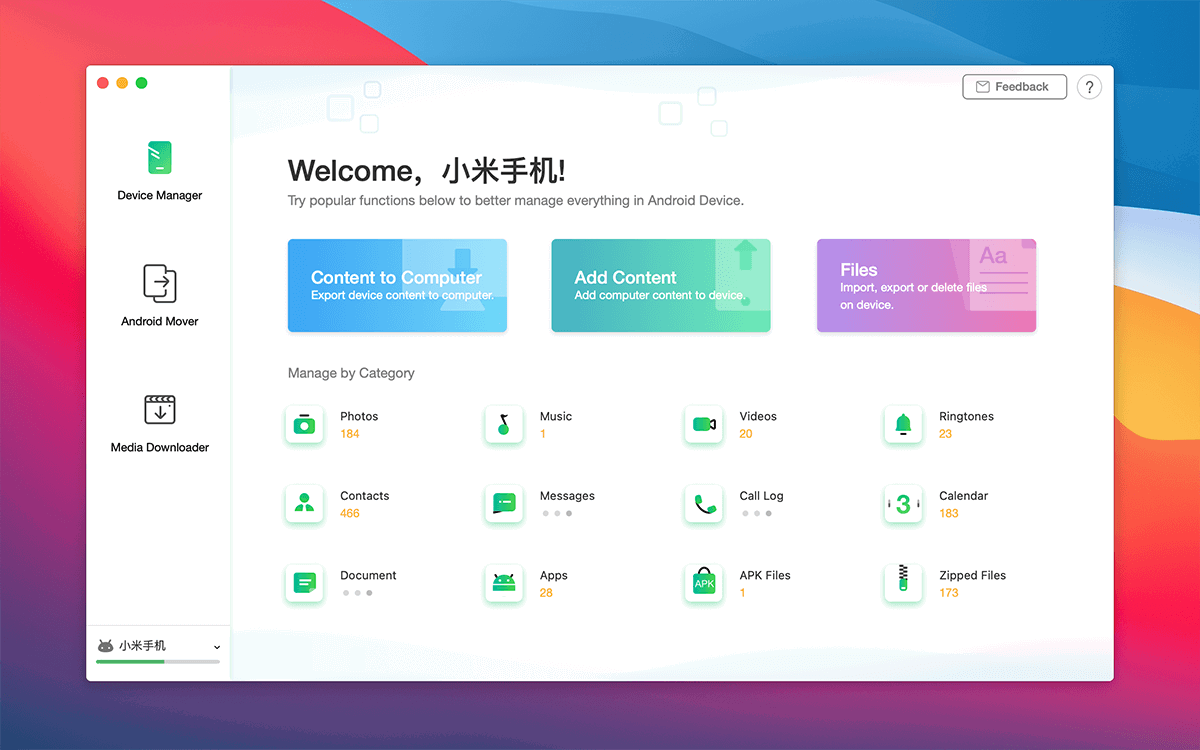
Task: Click the Zipped Files zipper icon
Action: pyautogui.click(x=903, y=583)
